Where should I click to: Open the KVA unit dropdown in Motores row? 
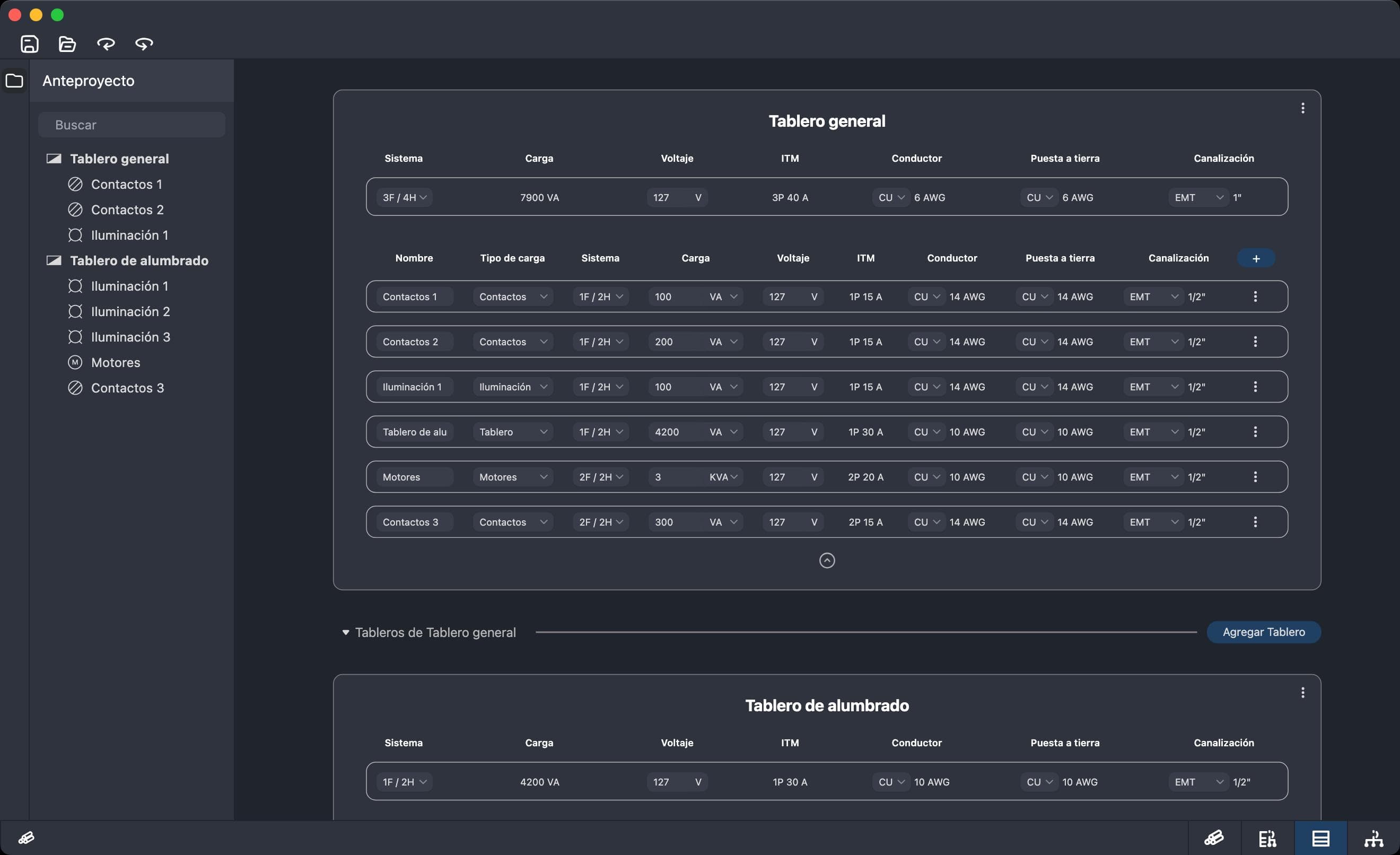(723, 477)
